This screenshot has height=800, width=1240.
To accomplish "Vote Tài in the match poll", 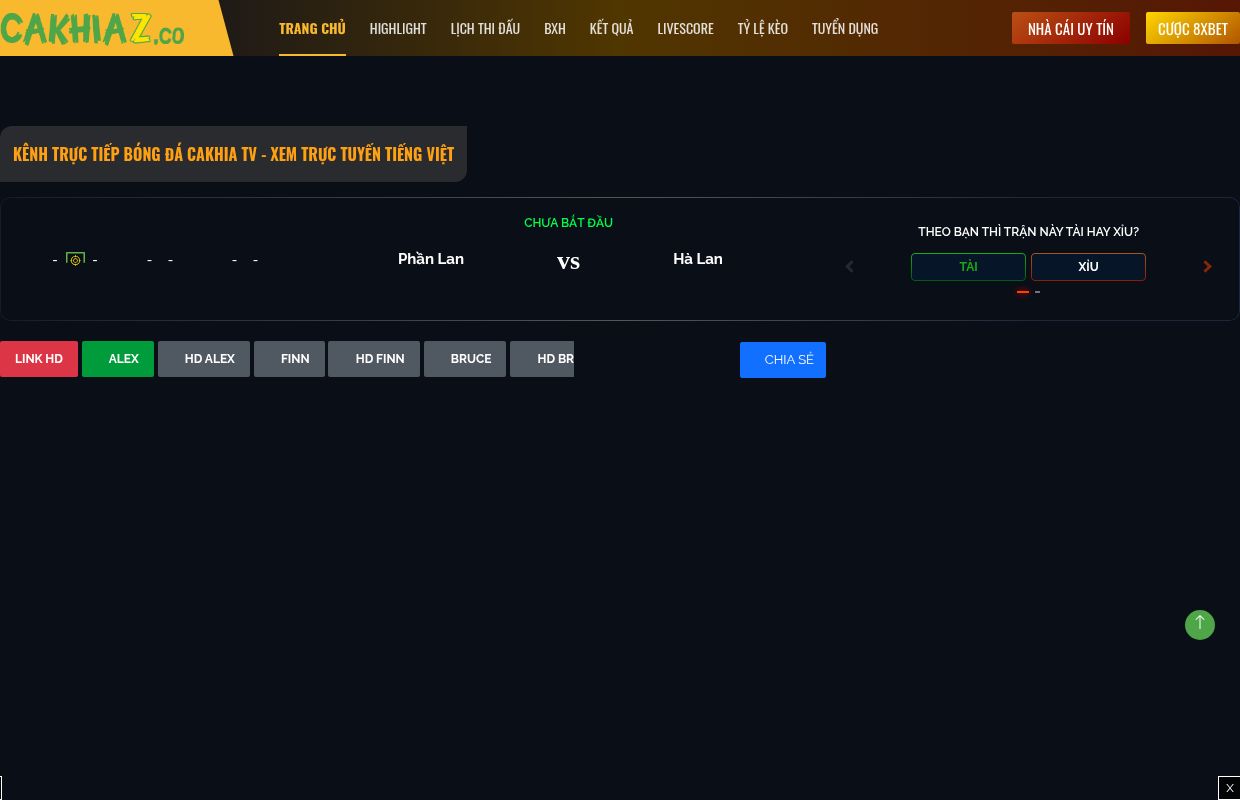I will 968,267.
